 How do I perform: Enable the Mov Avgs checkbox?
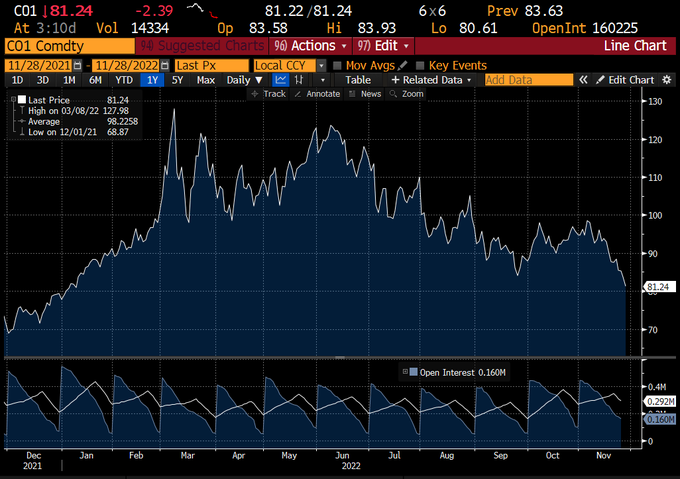click(337, 65)
